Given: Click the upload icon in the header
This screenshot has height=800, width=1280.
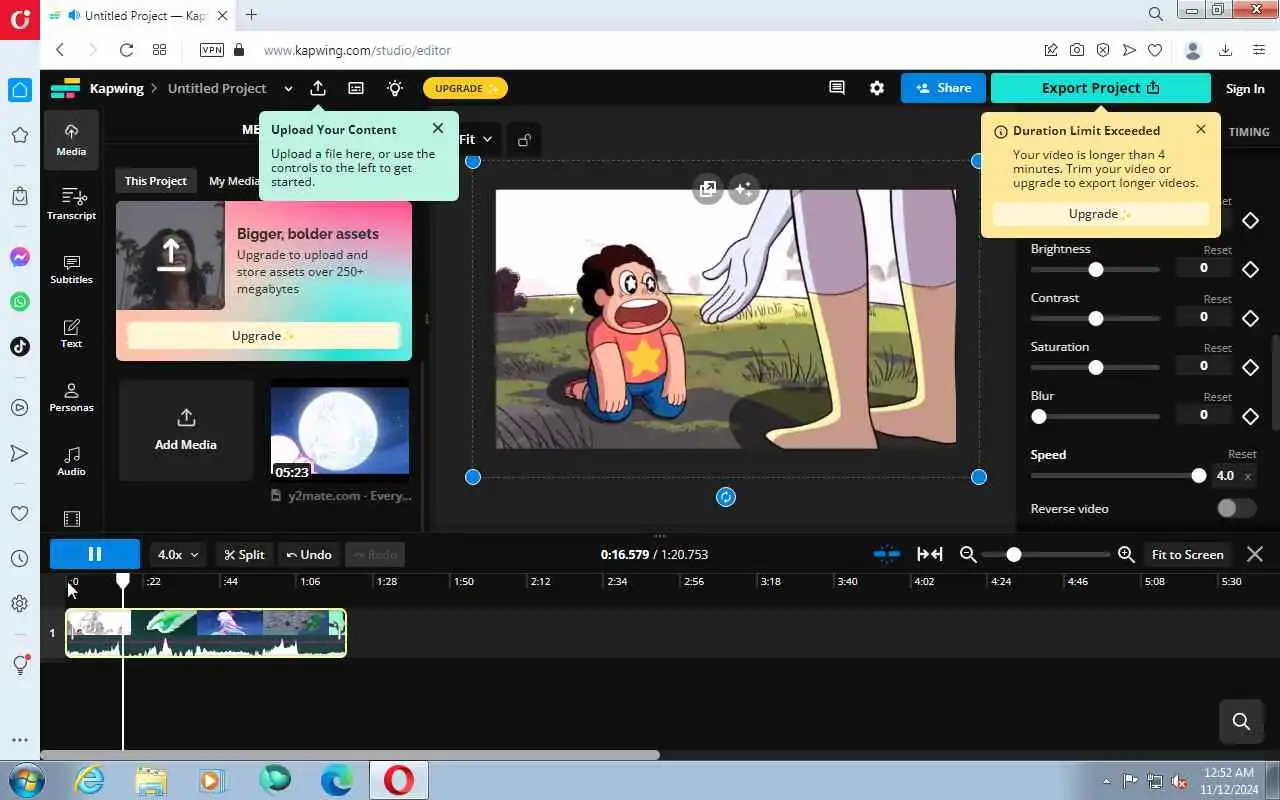Looking at the screenshot, I should pos(318,88).
